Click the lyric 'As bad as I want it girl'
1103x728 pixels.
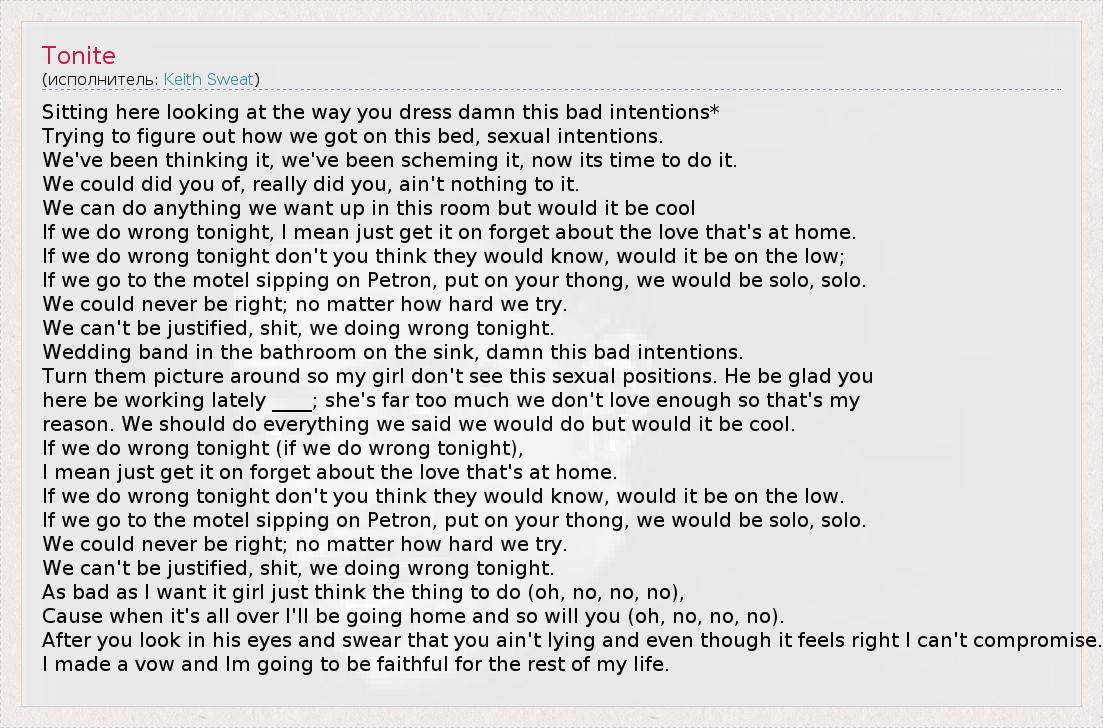pyautogui.click(x=363, y=592)
